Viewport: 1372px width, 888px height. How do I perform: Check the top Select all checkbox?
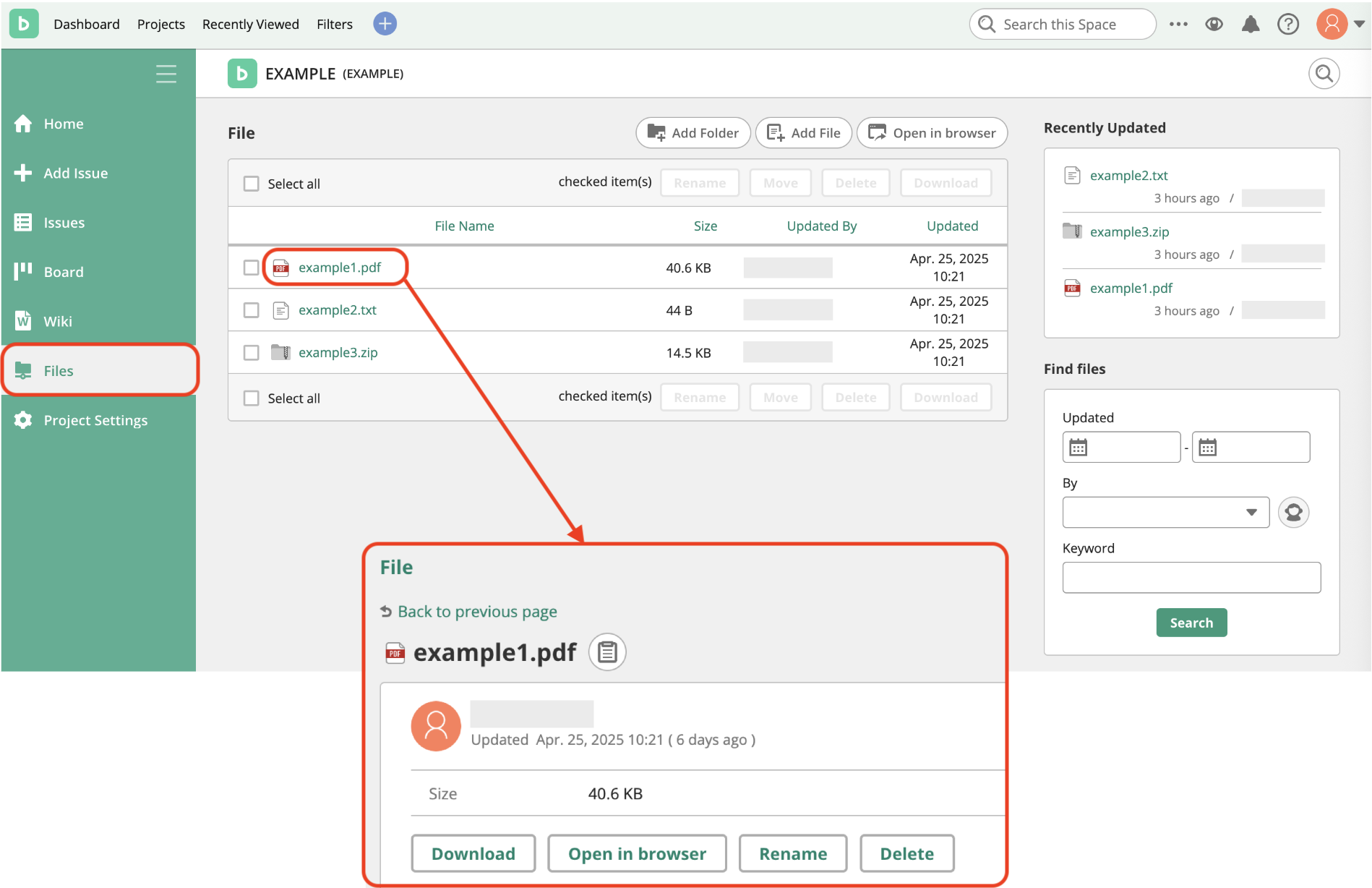(x=251, y=184)
